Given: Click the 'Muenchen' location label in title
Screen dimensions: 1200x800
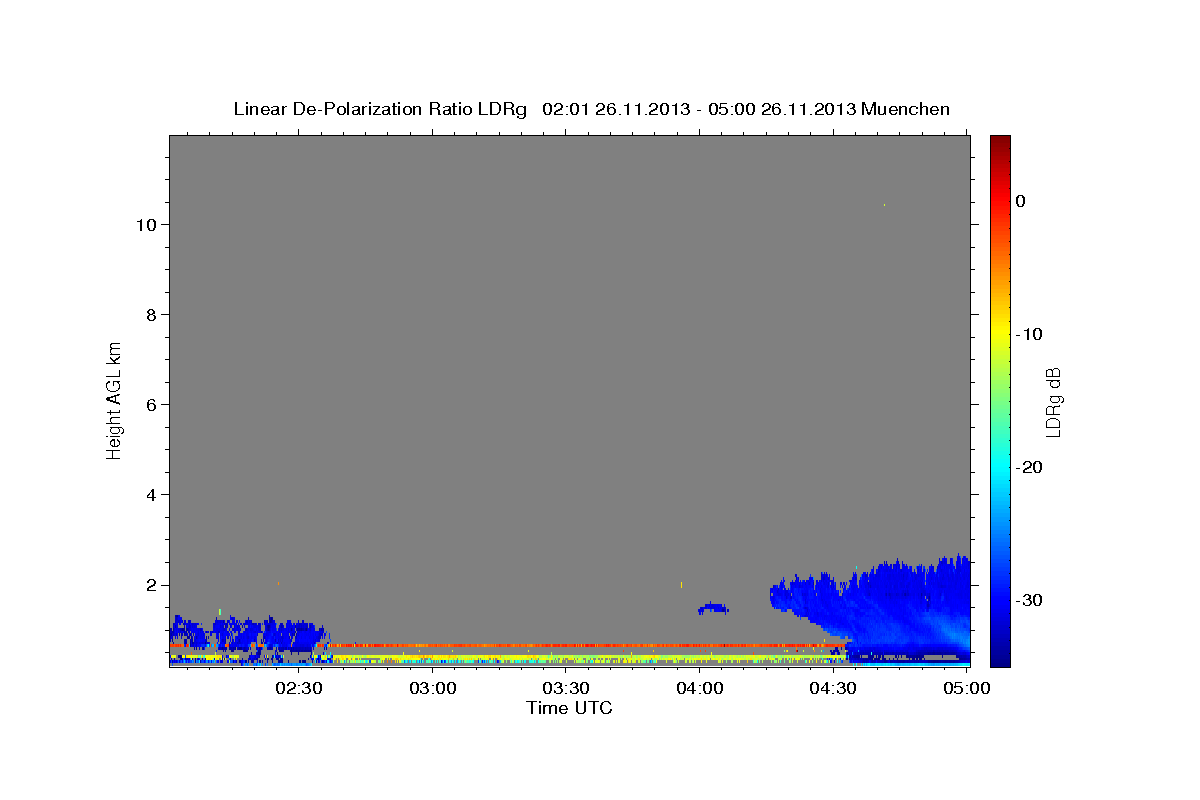Looking at the screenshot, I should [906, 109].
